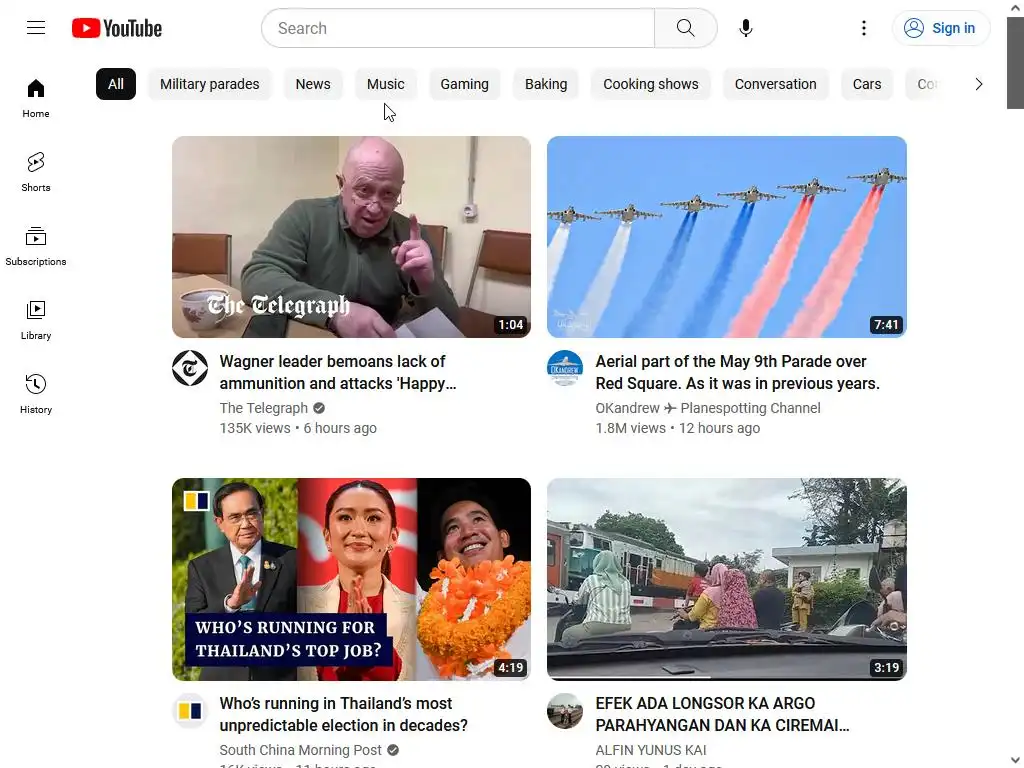Screen dimensions: 1024x768
Task: Open the Thailand election video thumbnail
Action: (x=351, y=579)
